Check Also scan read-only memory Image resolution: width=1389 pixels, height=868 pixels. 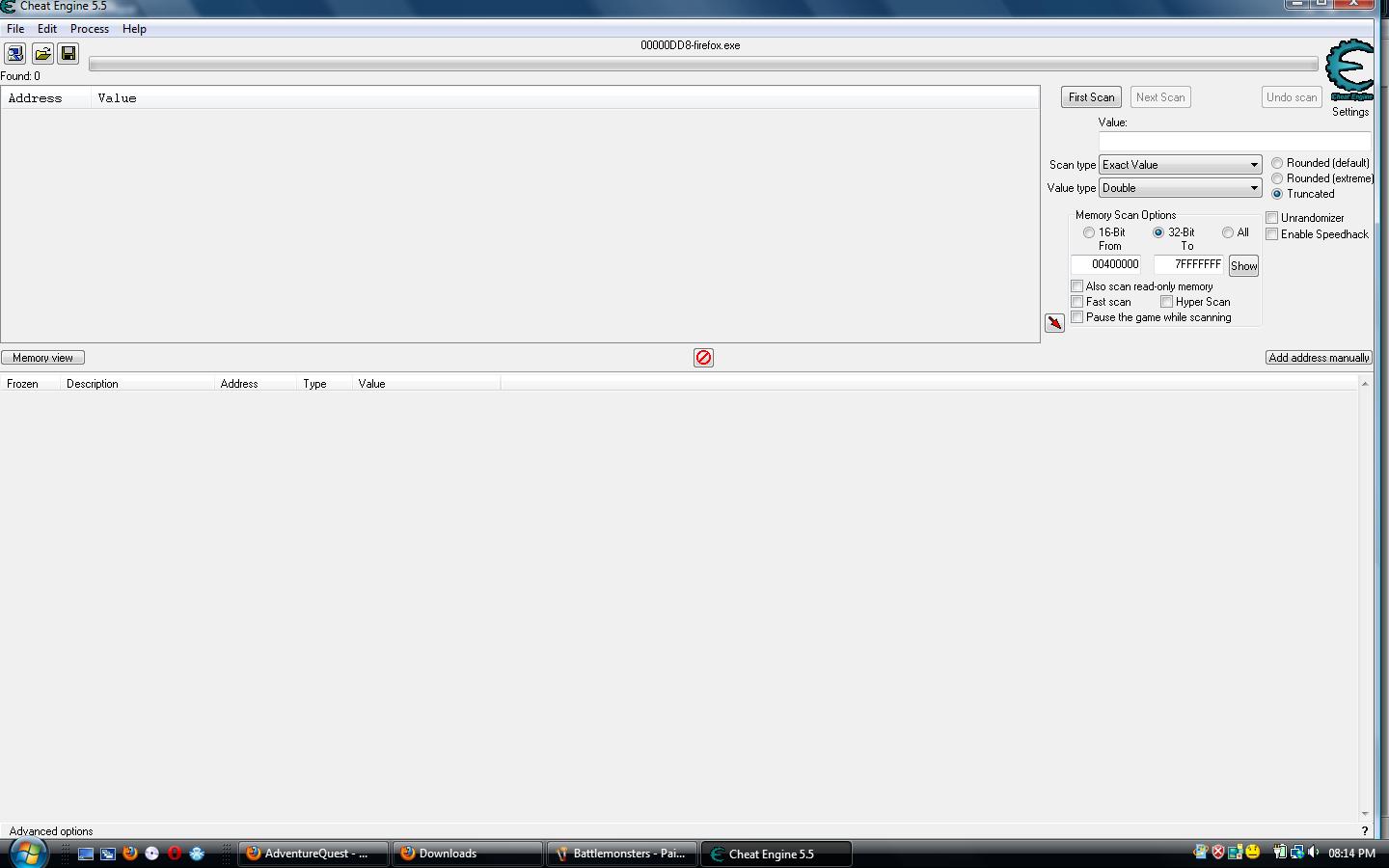tap(1077, 286)
